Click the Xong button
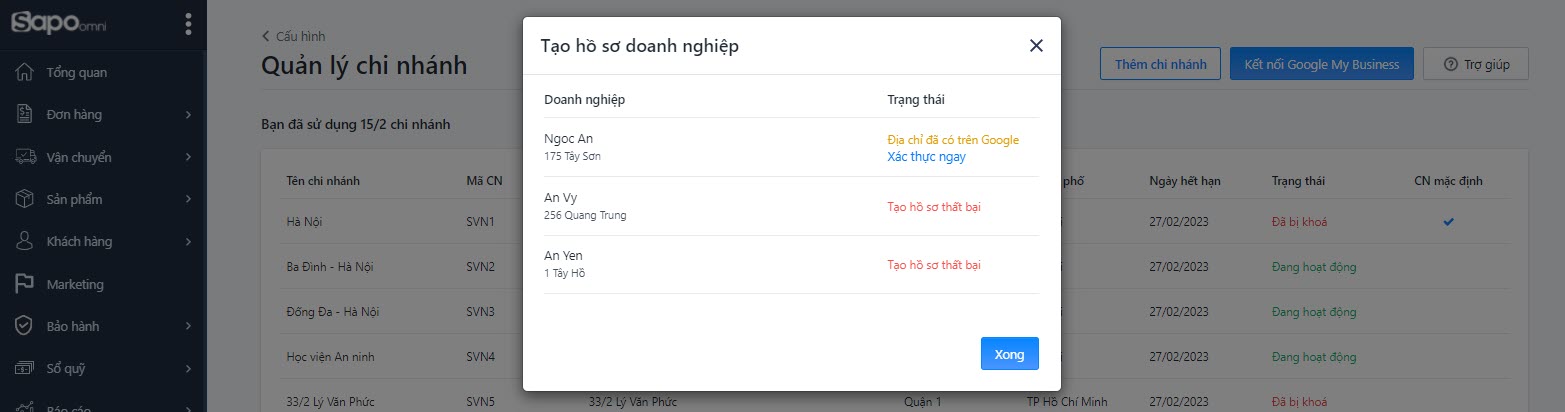The width and height of the screenshot is (1565, 412). coord(1009,354)
